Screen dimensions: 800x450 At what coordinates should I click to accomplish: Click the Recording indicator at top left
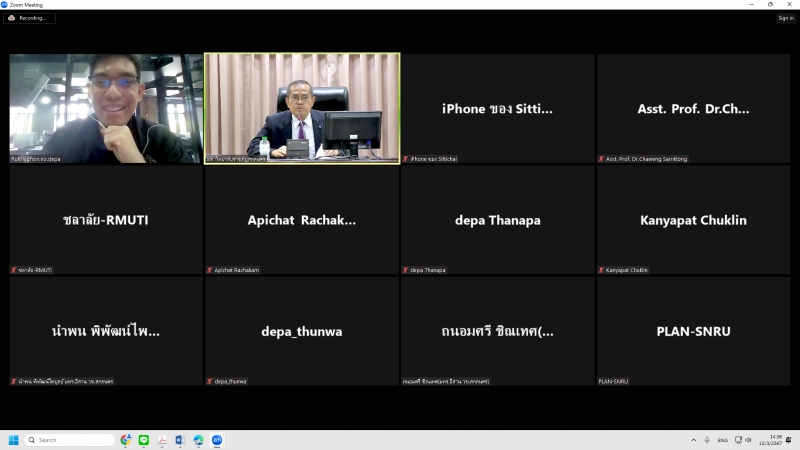pyautogui.click(x=29, y=18)
